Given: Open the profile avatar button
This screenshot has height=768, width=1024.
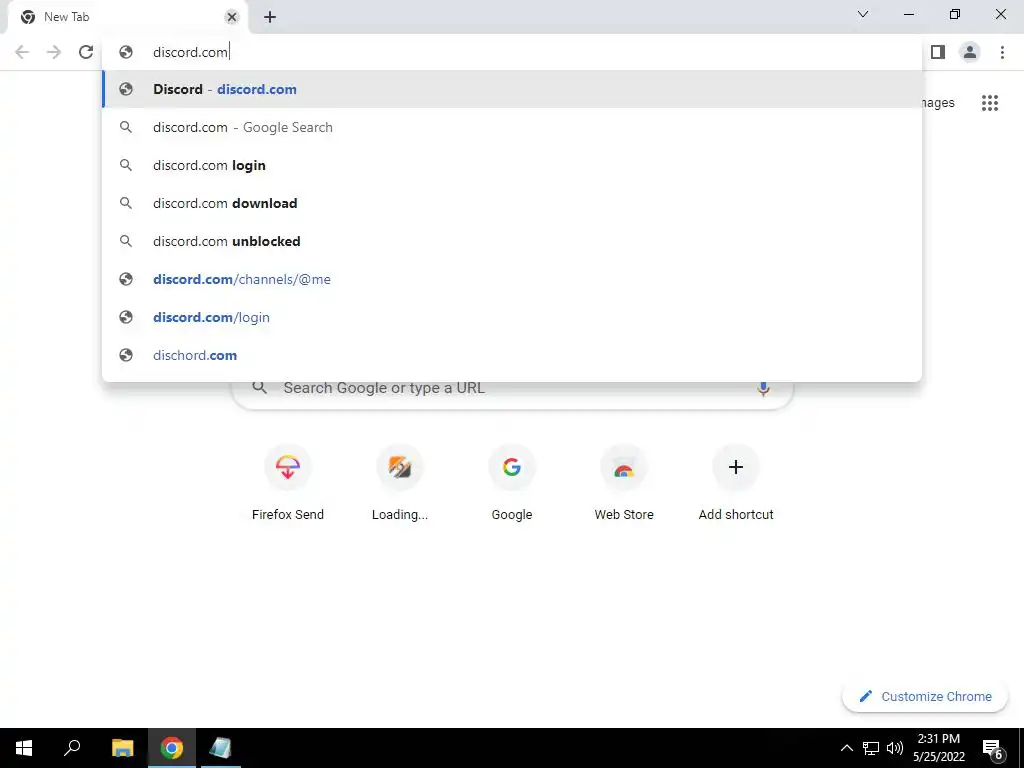Looking at the screenshot, I should pos(970,52).
